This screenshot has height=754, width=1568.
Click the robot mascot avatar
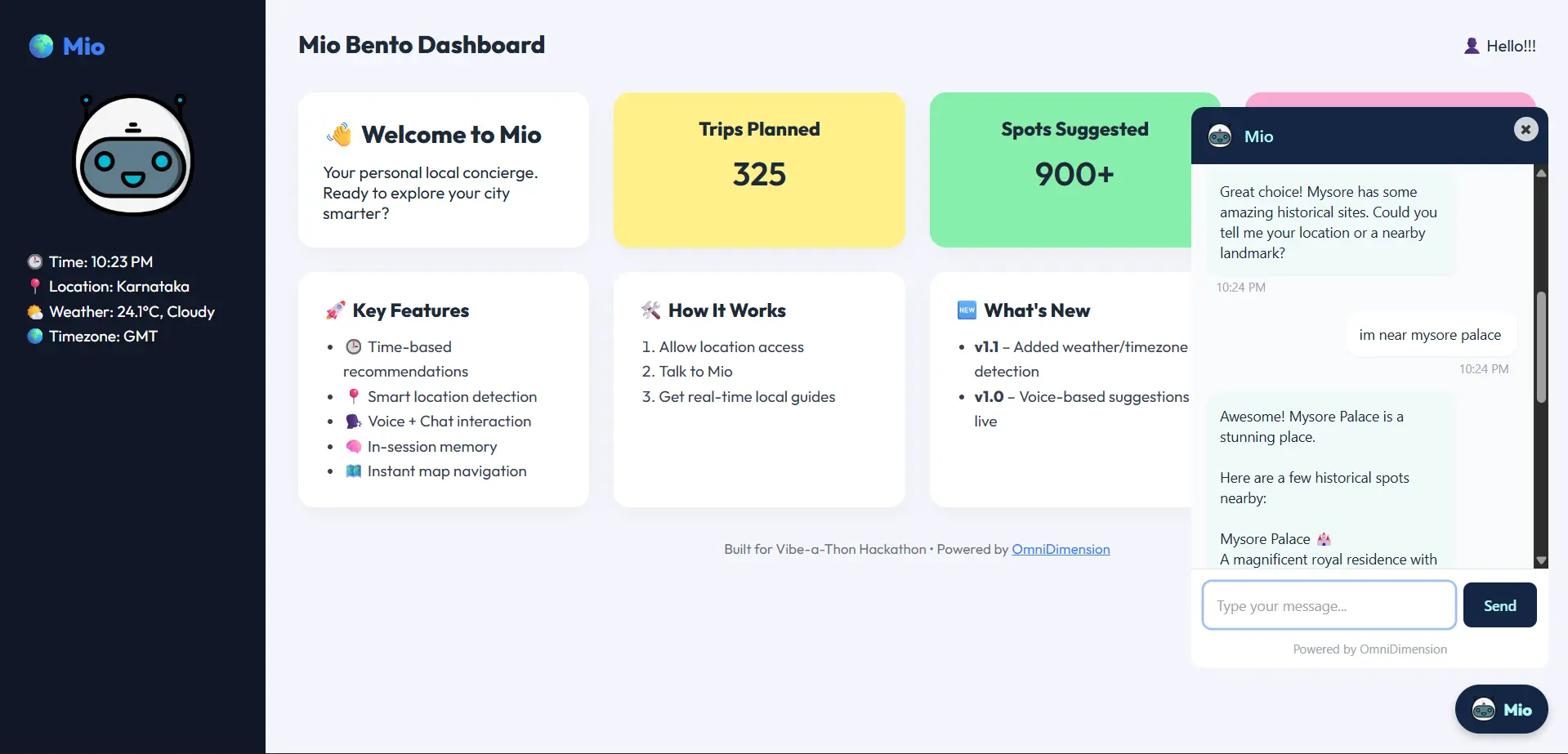(x=132, y=154)
